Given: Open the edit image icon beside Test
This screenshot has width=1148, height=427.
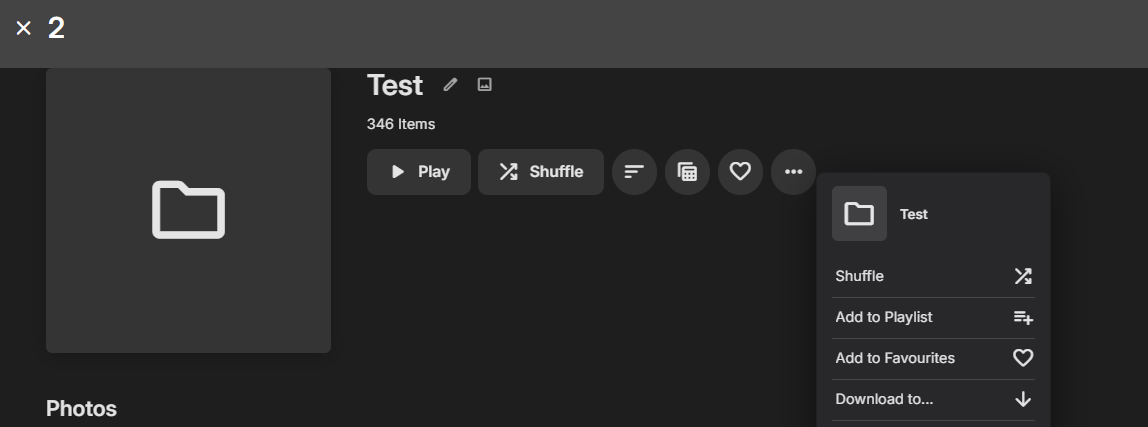Looking at the screenshot, I should coord(485,85).
